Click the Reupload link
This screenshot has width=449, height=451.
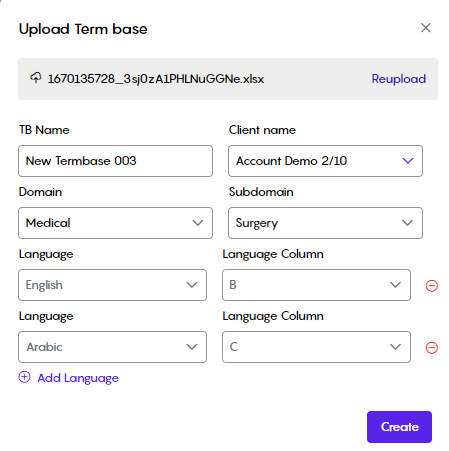pos(399,79)
